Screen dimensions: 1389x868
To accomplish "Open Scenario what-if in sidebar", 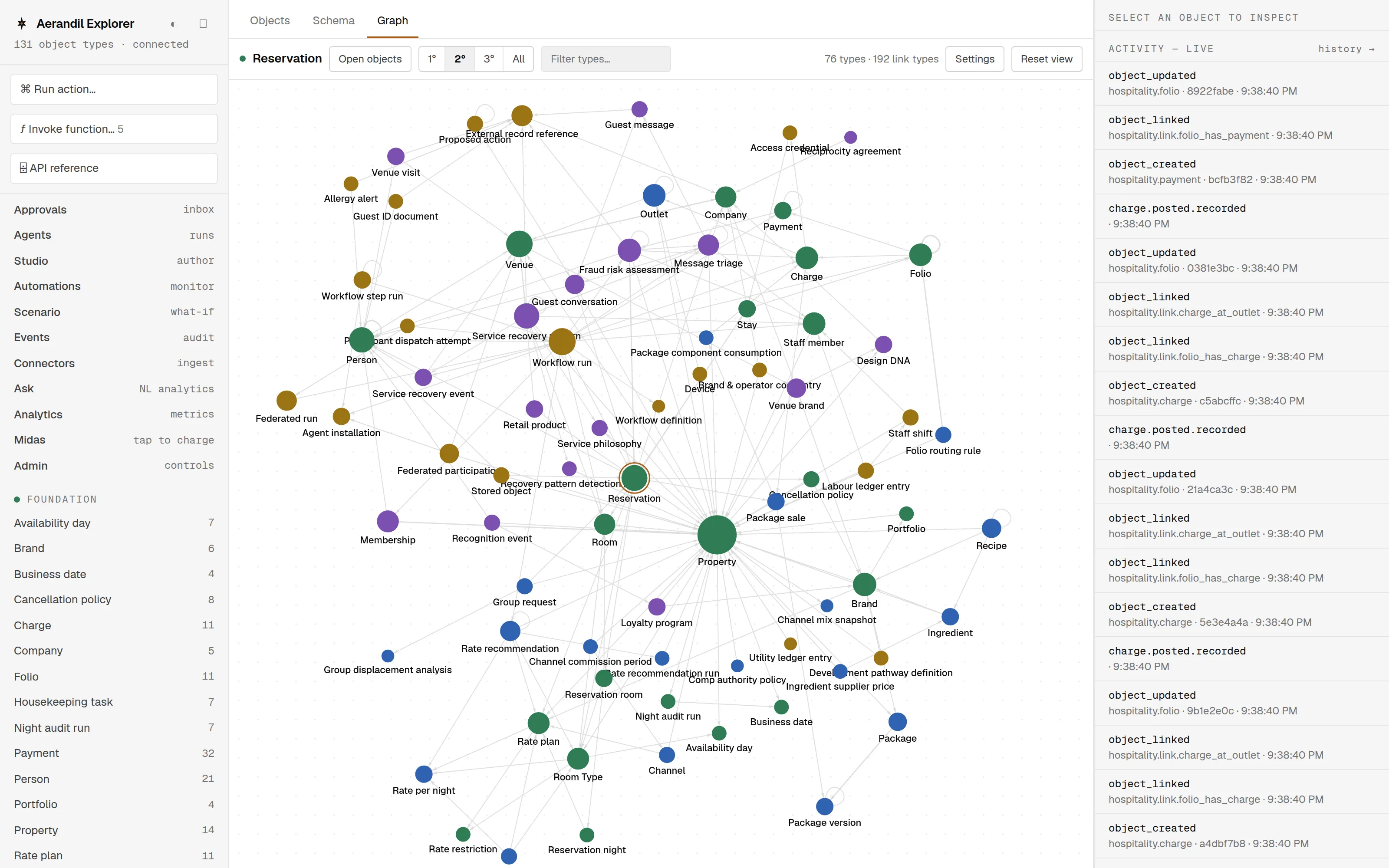I will 114,312.
